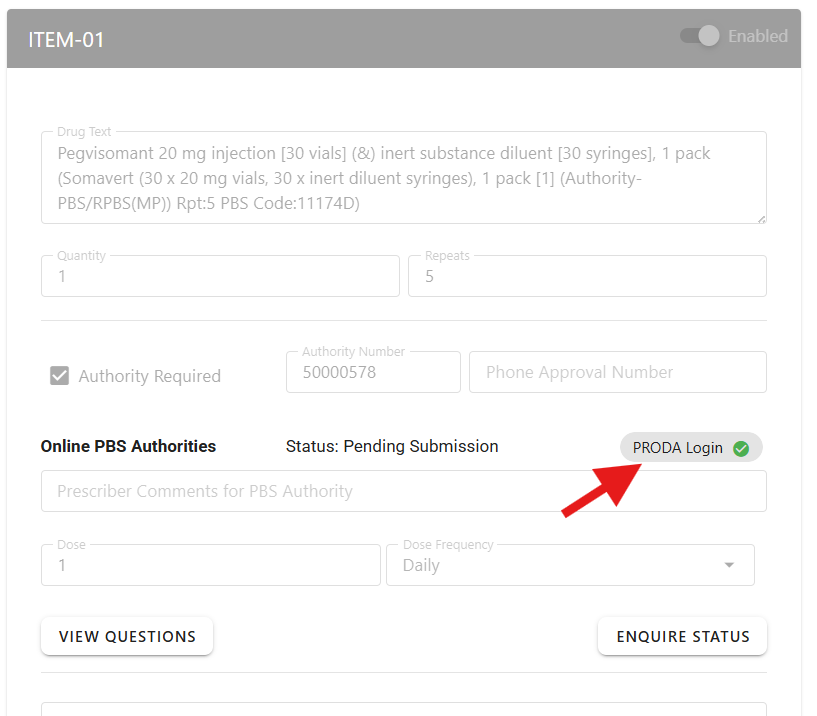Click the Prescriber Comments for PBS Authority field

(403, 491)
